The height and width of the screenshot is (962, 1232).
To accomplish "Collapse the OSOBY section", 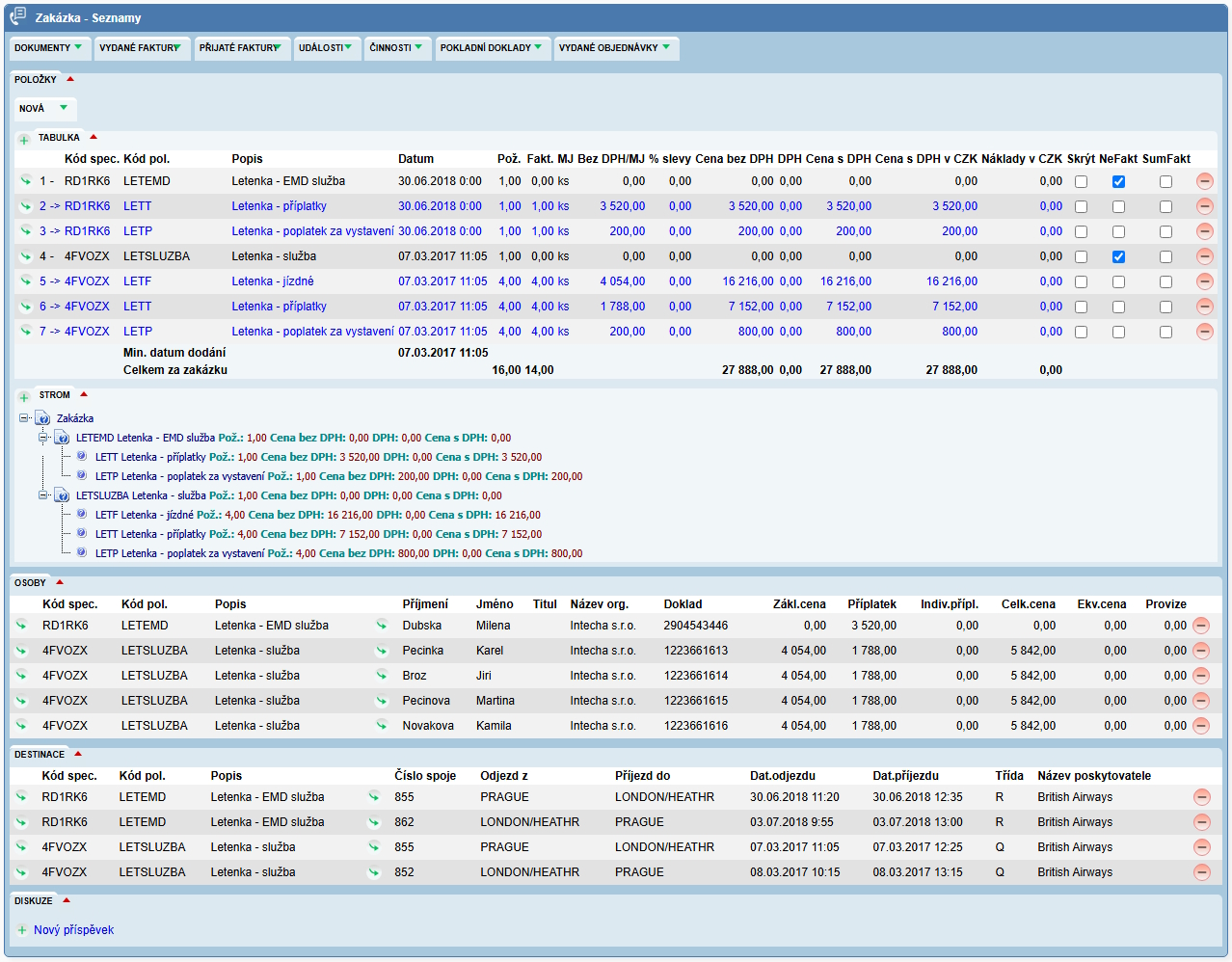I will (60, 582).
